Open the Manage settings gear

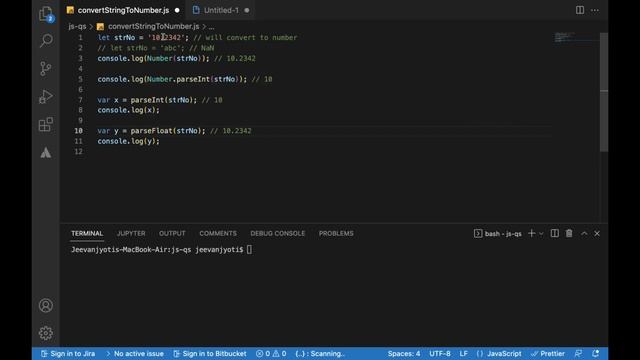(x=46, y=333)
